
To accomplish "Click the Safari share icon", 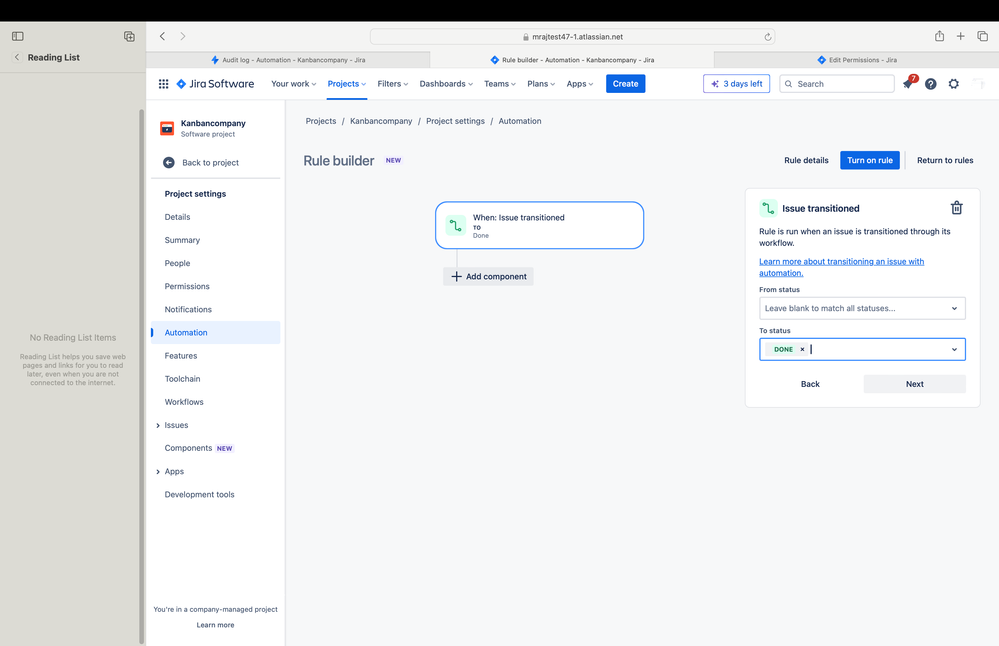I will tap(939, 36).
